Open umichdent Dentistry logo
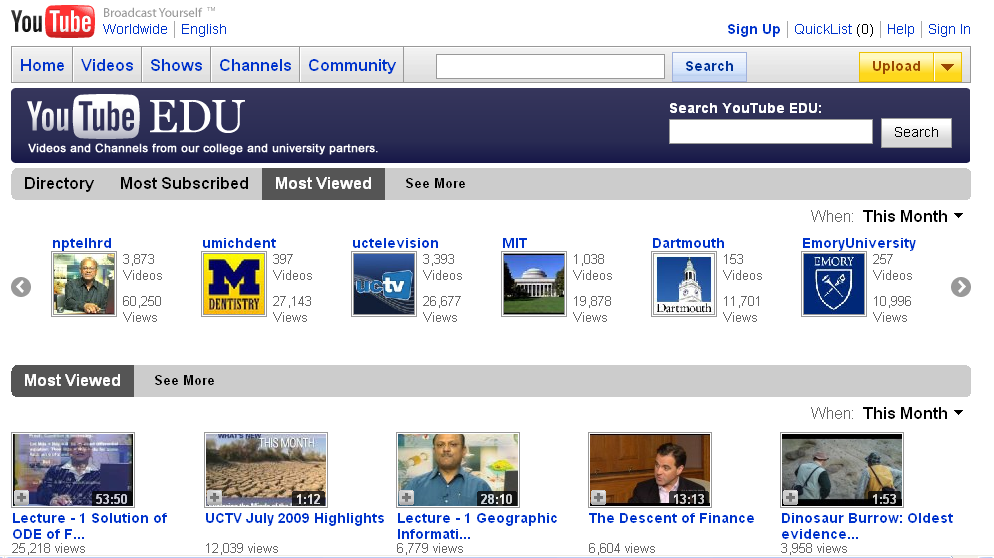 point(234,284)
